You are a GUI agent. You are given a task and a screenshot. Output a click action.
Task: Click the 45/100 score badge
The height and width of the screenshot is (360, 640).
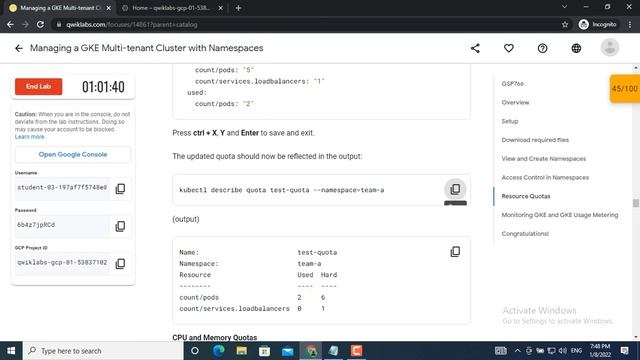[x=624, y=88]
